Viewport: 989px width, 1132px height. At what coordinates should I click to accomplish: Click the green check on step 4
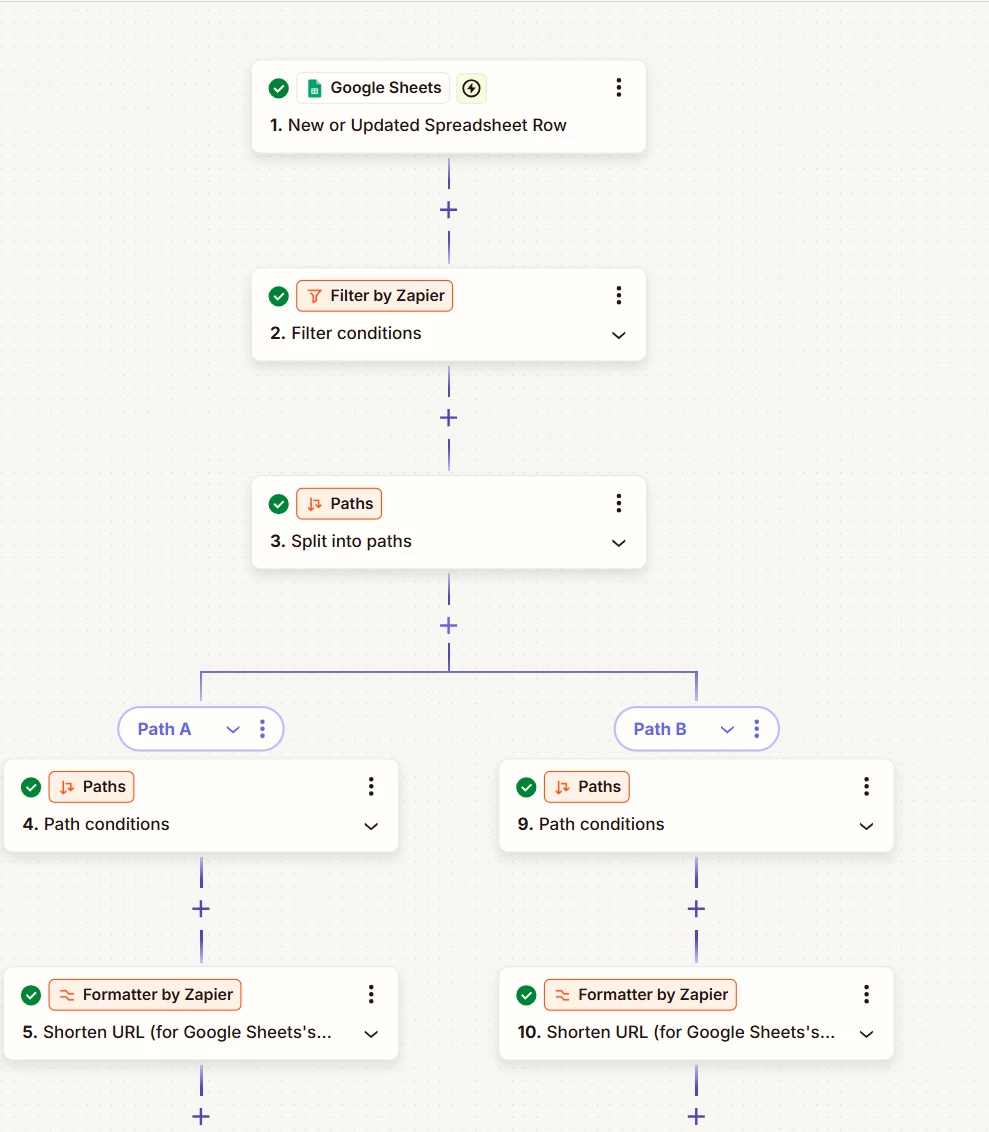tap(31, 787)
